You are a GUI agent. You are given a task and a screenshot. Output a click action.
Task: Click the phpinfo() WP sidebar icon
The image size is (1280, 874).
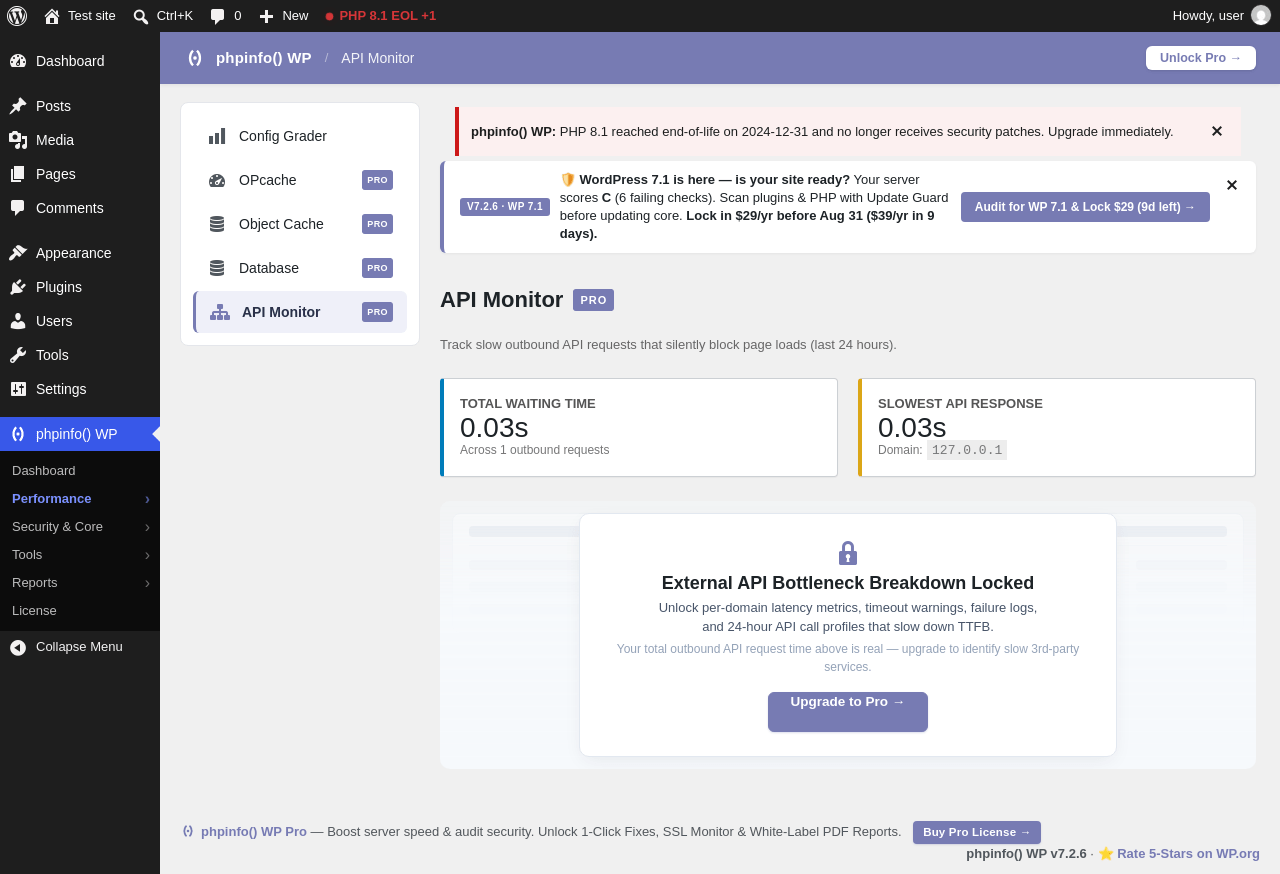coord(18,434)
